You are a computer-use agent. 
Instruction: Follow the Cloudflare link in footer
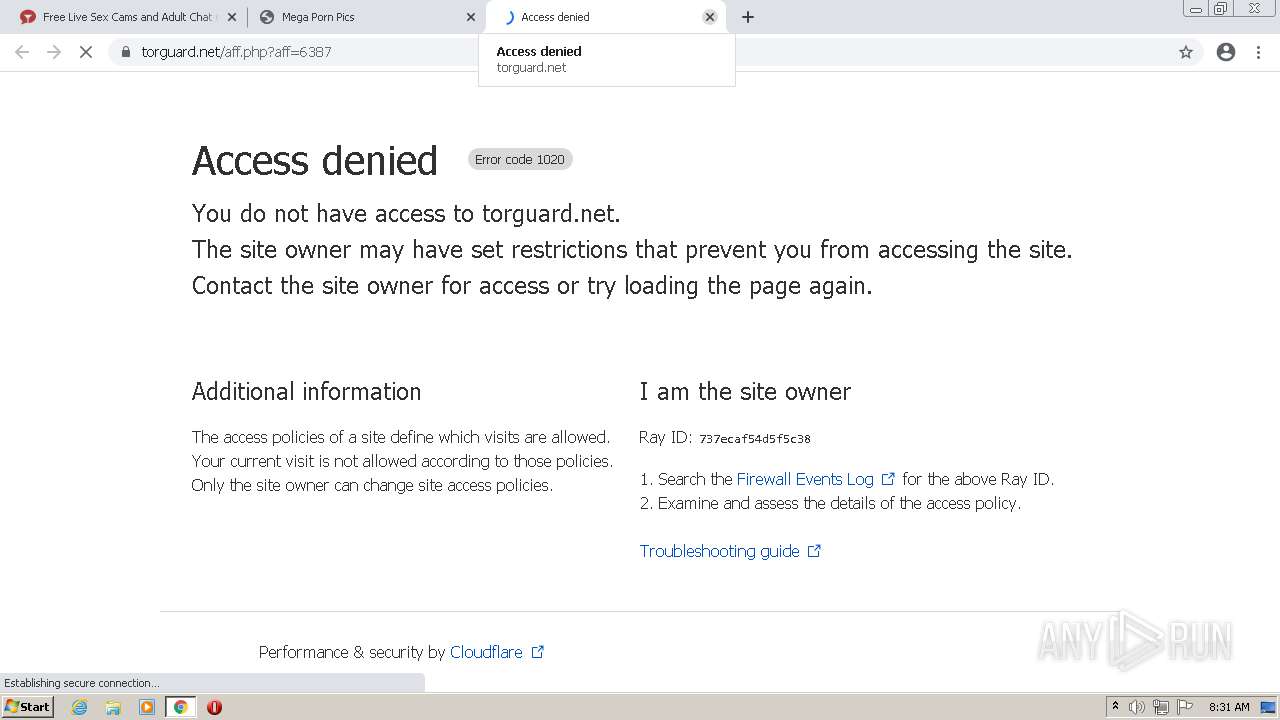pyautogui.click(x=497, y=652)
